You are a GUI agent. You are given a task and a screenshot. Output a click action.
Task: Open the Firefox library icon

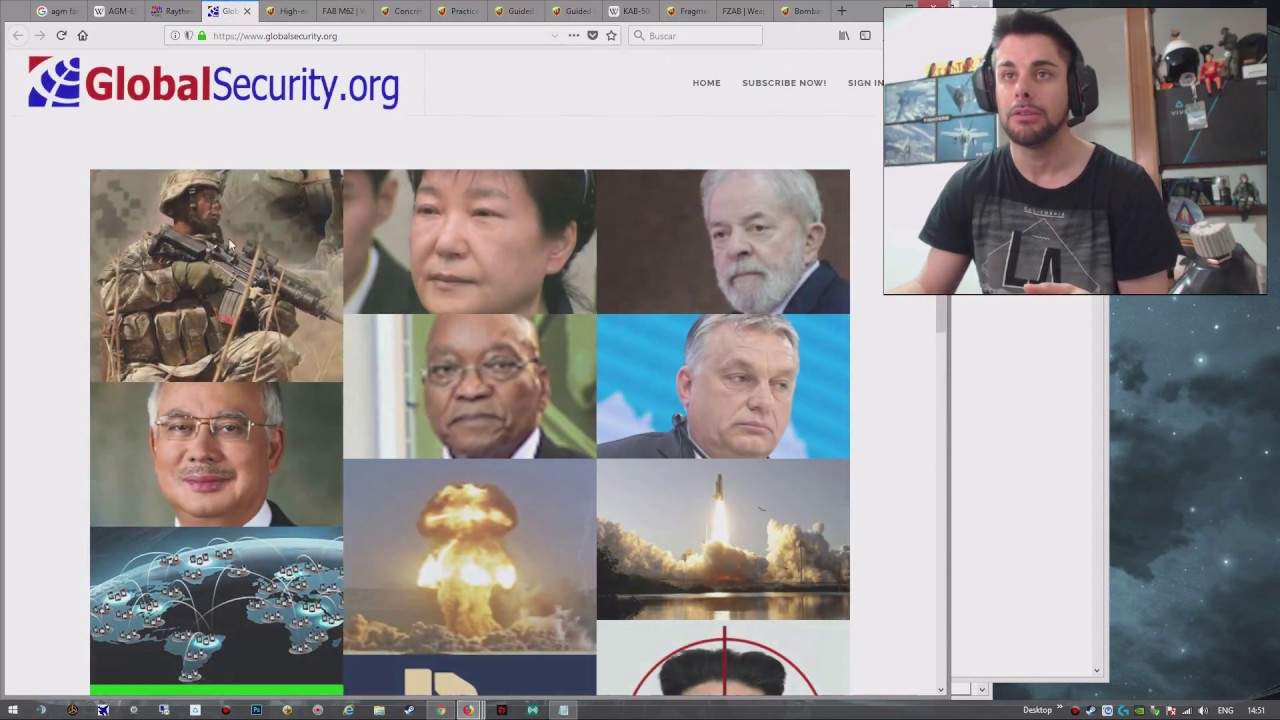click(x=844, y=36)
